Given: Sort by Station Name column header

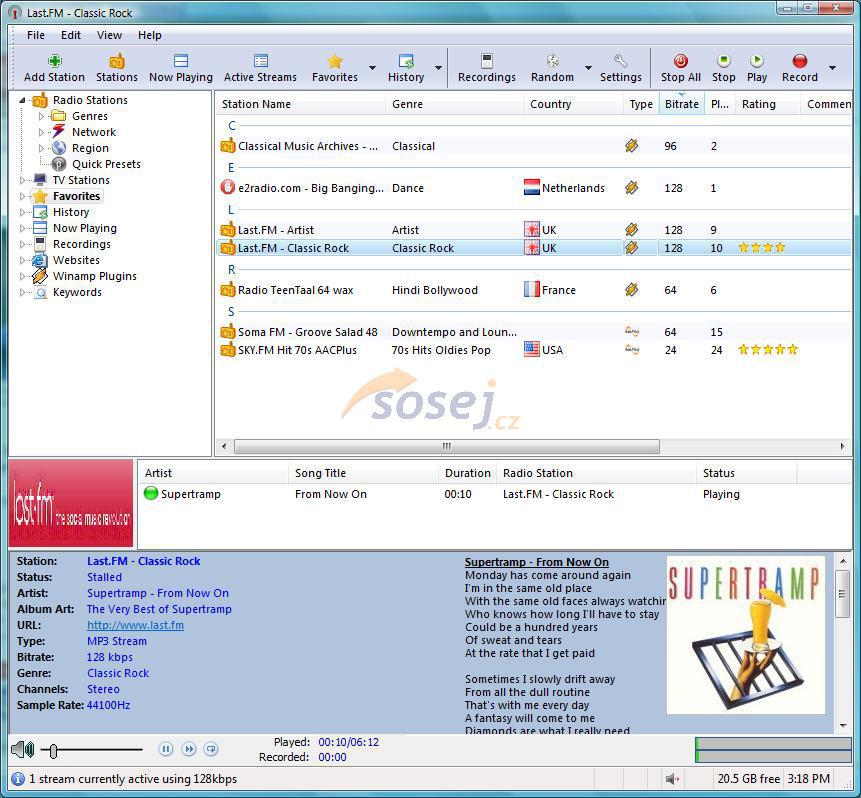Looking at the screenshot, I should tap(300, 104).
